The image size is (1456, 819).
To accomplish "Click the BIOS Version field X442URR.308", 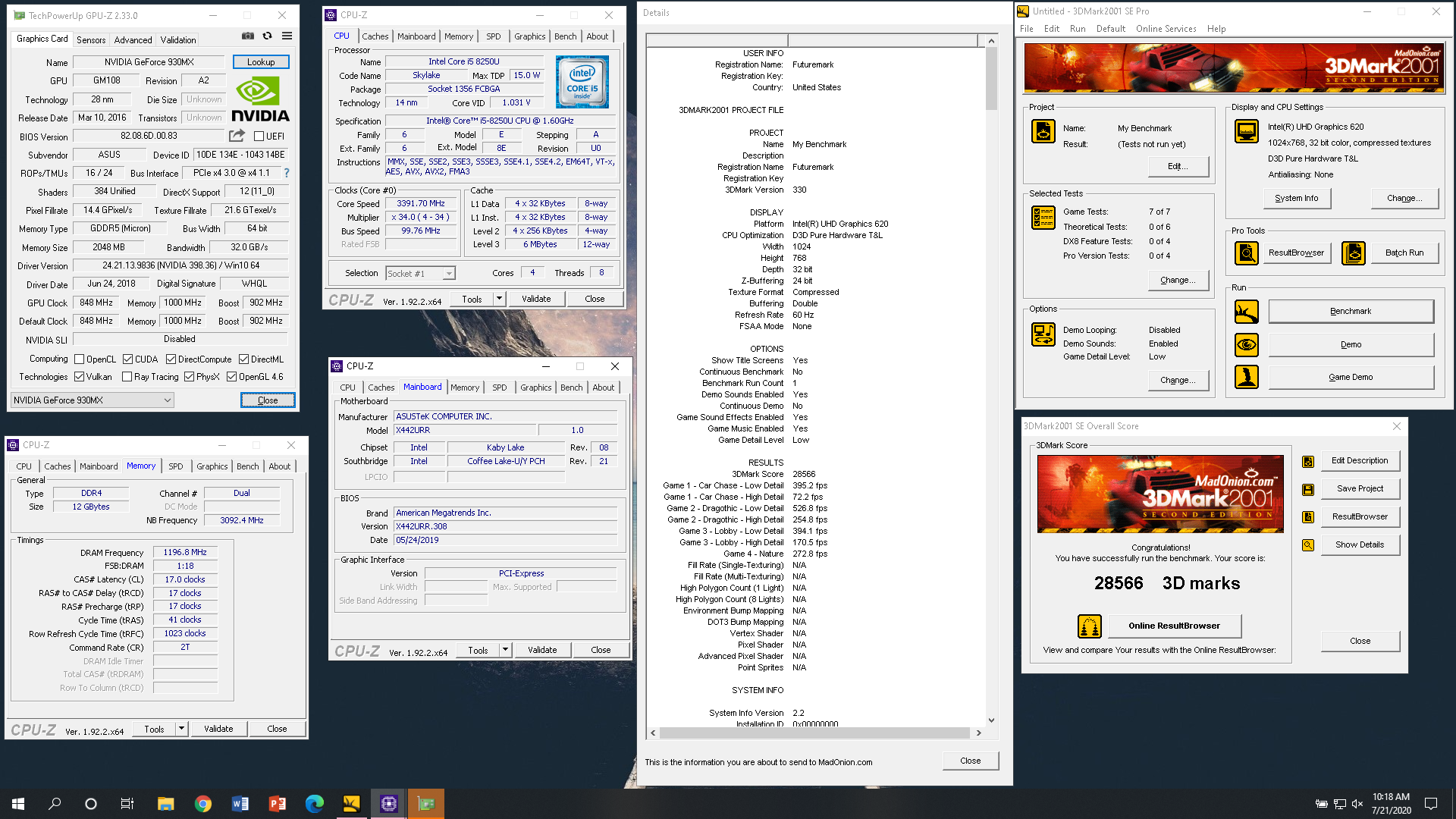I will [x=505, y=526].
